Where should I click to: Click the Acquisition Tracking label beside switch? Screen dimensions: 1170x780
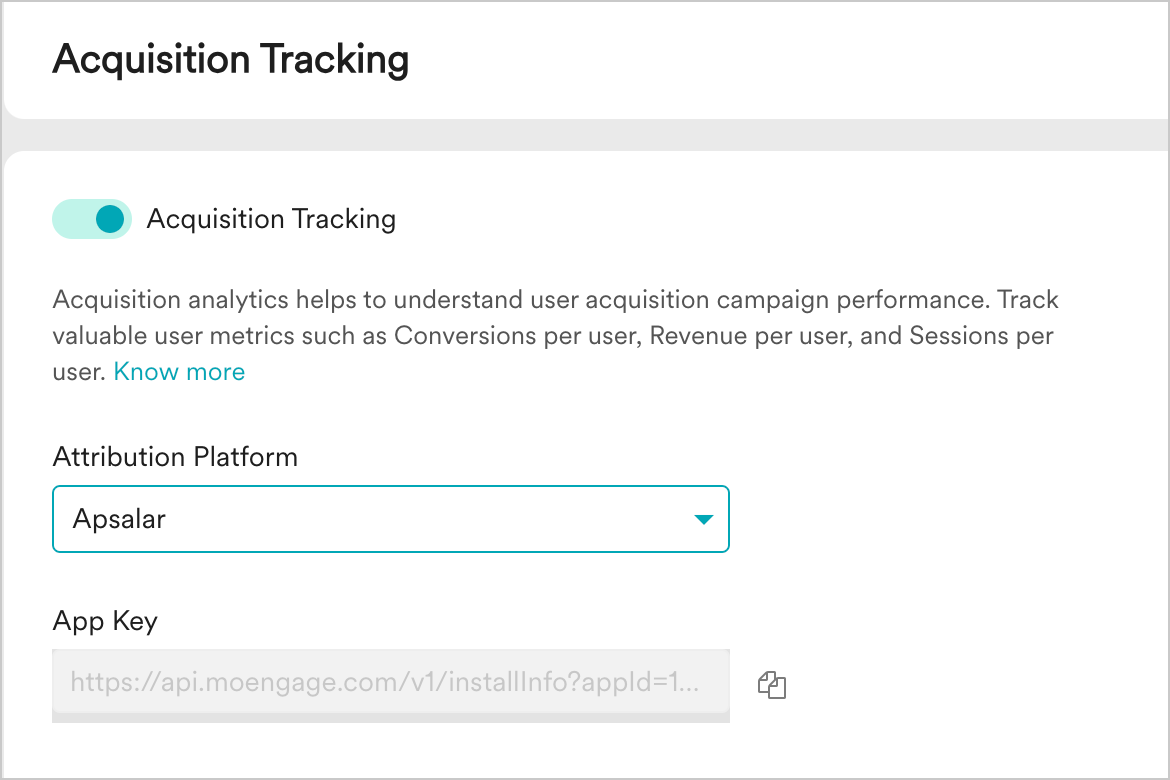point(271,219)
